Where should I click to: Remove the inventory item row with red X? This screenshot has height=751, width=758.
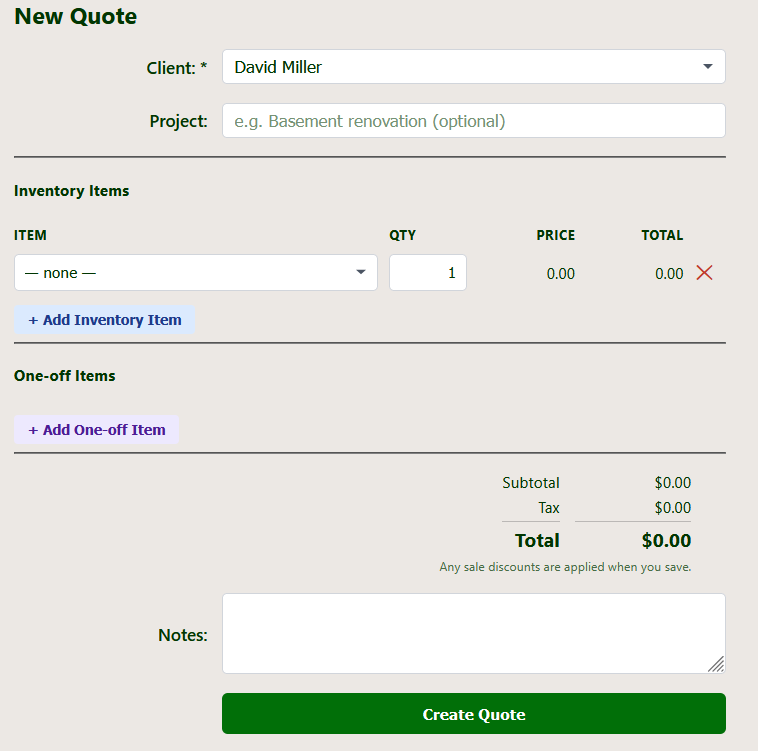pyautogui.click(x=704, y=273)
